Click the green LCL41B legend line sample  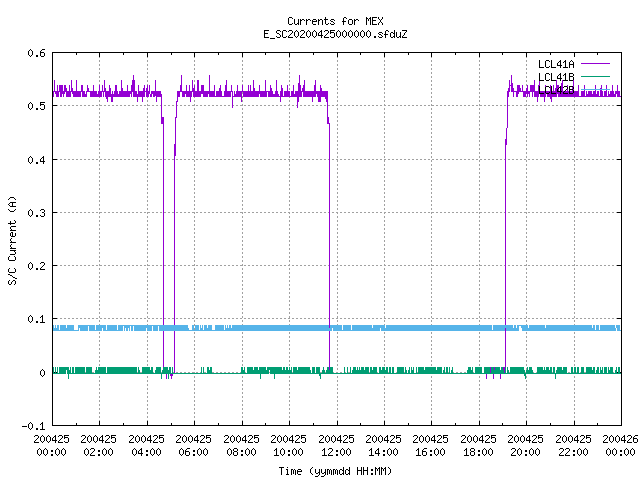595,76
